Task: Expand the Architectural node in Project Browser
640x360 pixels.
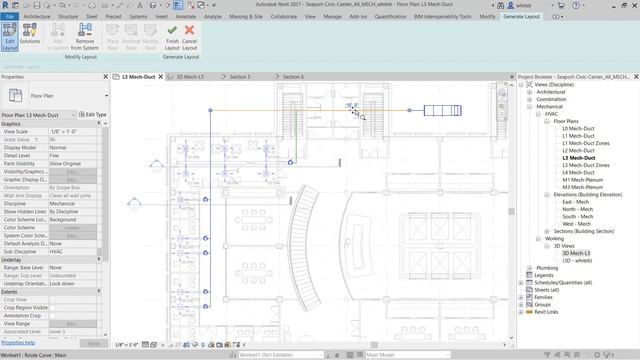Action: (529, 92)
